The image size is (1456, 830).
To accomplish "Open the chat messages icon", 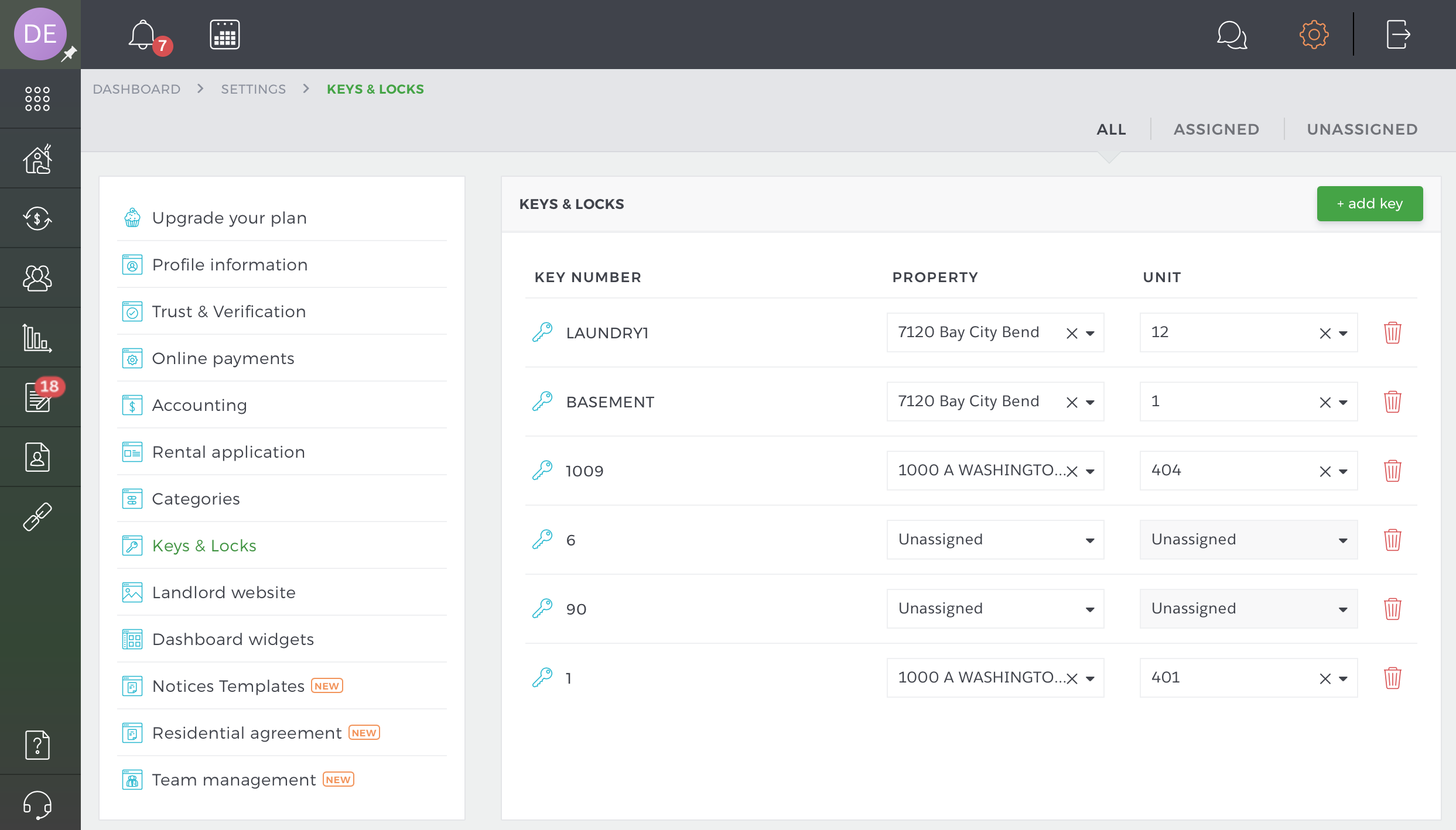I will click(1231, 35).
